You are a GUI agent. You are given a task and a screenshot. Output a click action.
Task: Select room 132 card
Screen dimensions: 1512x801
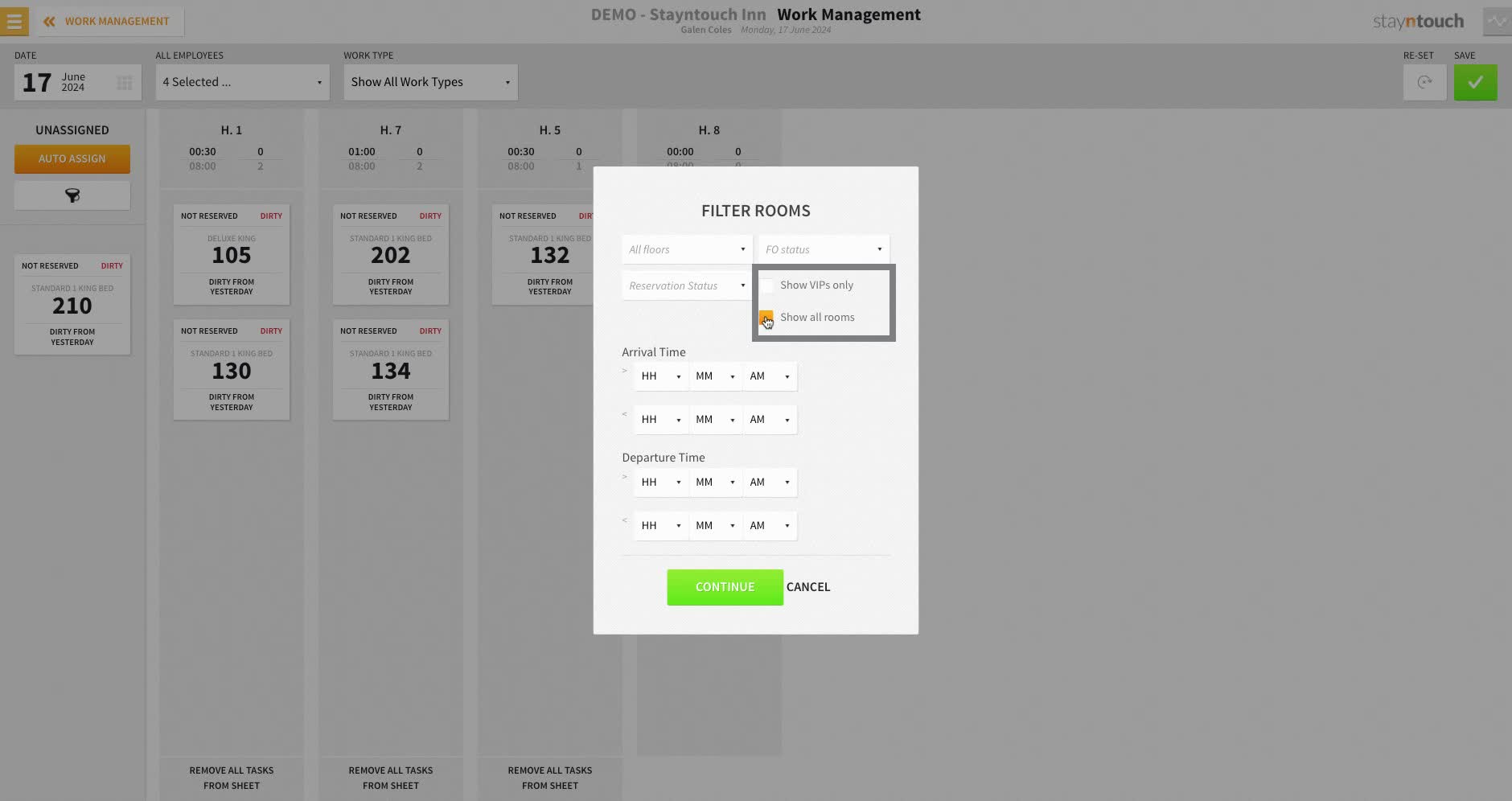[x=543, y=255]
